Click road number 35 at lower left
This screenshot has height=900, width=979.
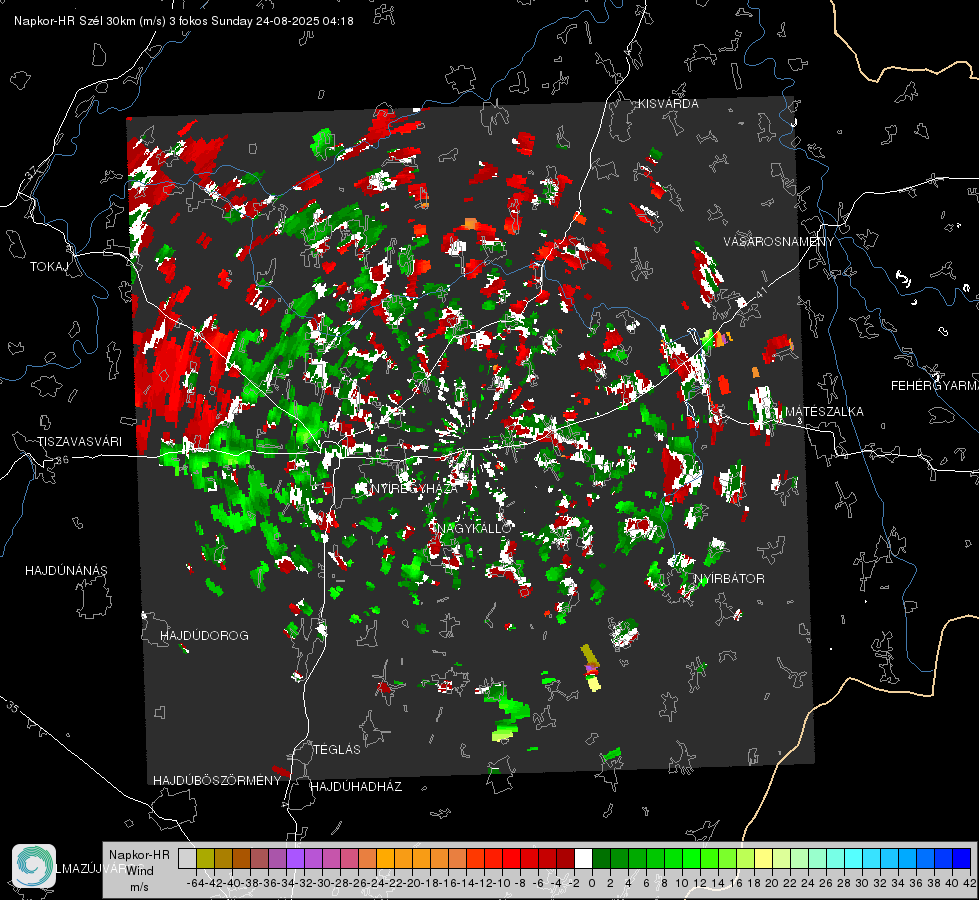point(13,706)
